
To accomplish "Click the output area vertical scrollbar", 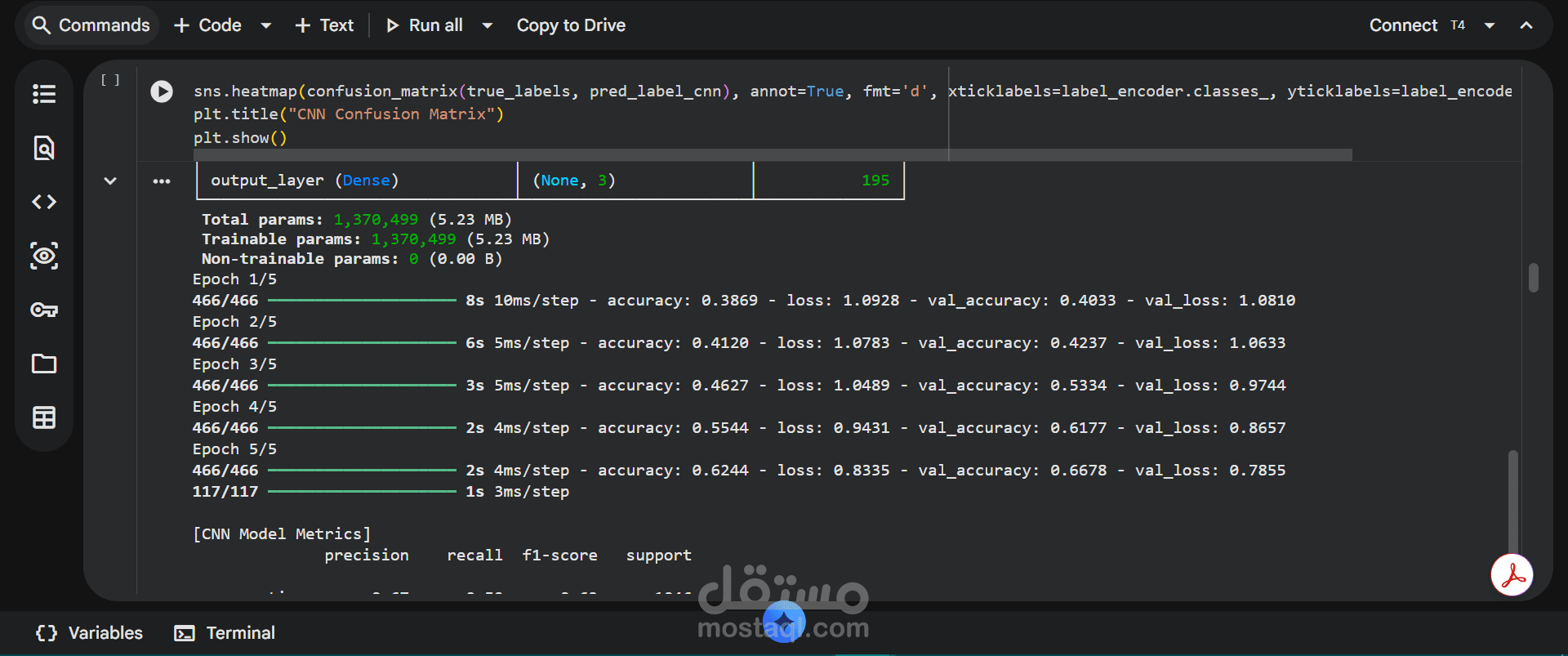I will pos(1513,502).
